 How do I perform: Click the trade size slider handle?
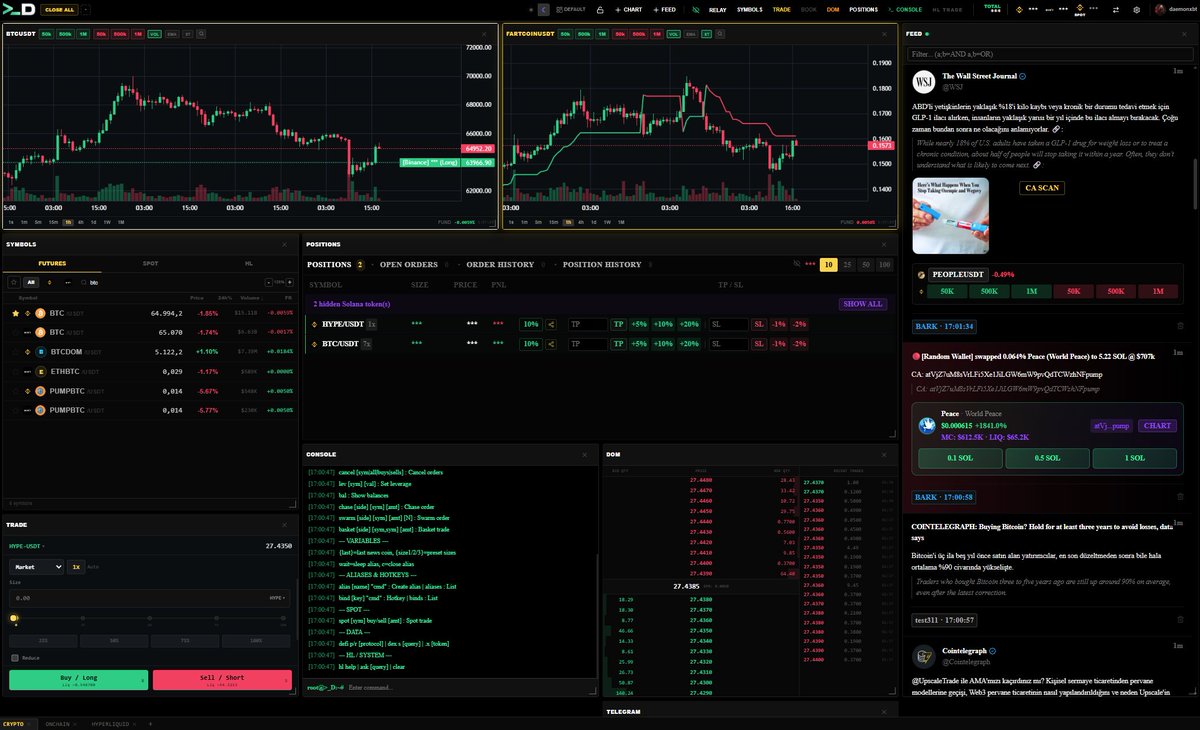pyautogui.click(x=14, y=618)
